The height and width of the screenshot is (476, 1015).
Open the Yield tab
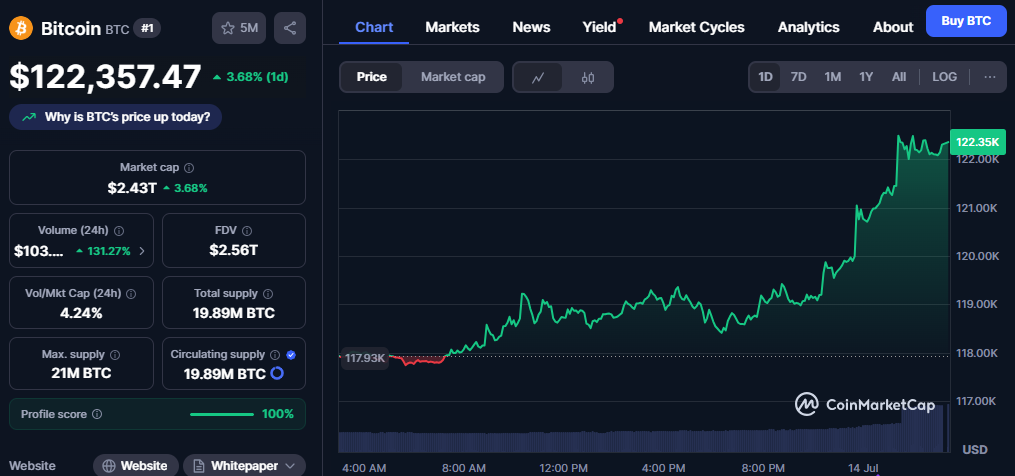pos(599,27)
